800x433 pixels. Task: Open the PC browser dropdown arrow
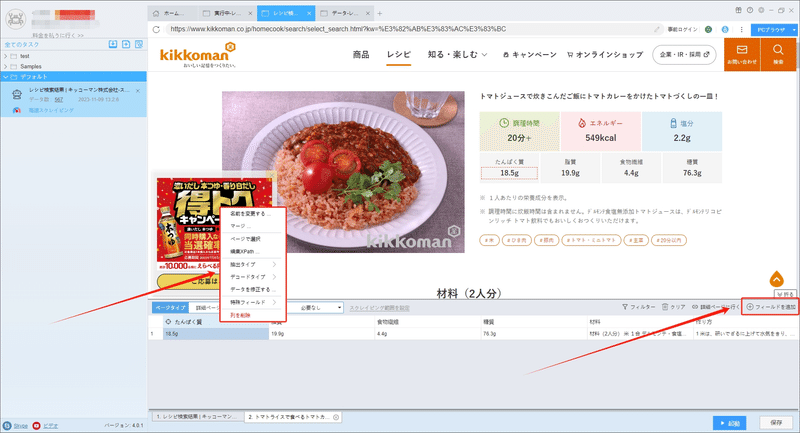pyautogui.click(x=794, y=30)
